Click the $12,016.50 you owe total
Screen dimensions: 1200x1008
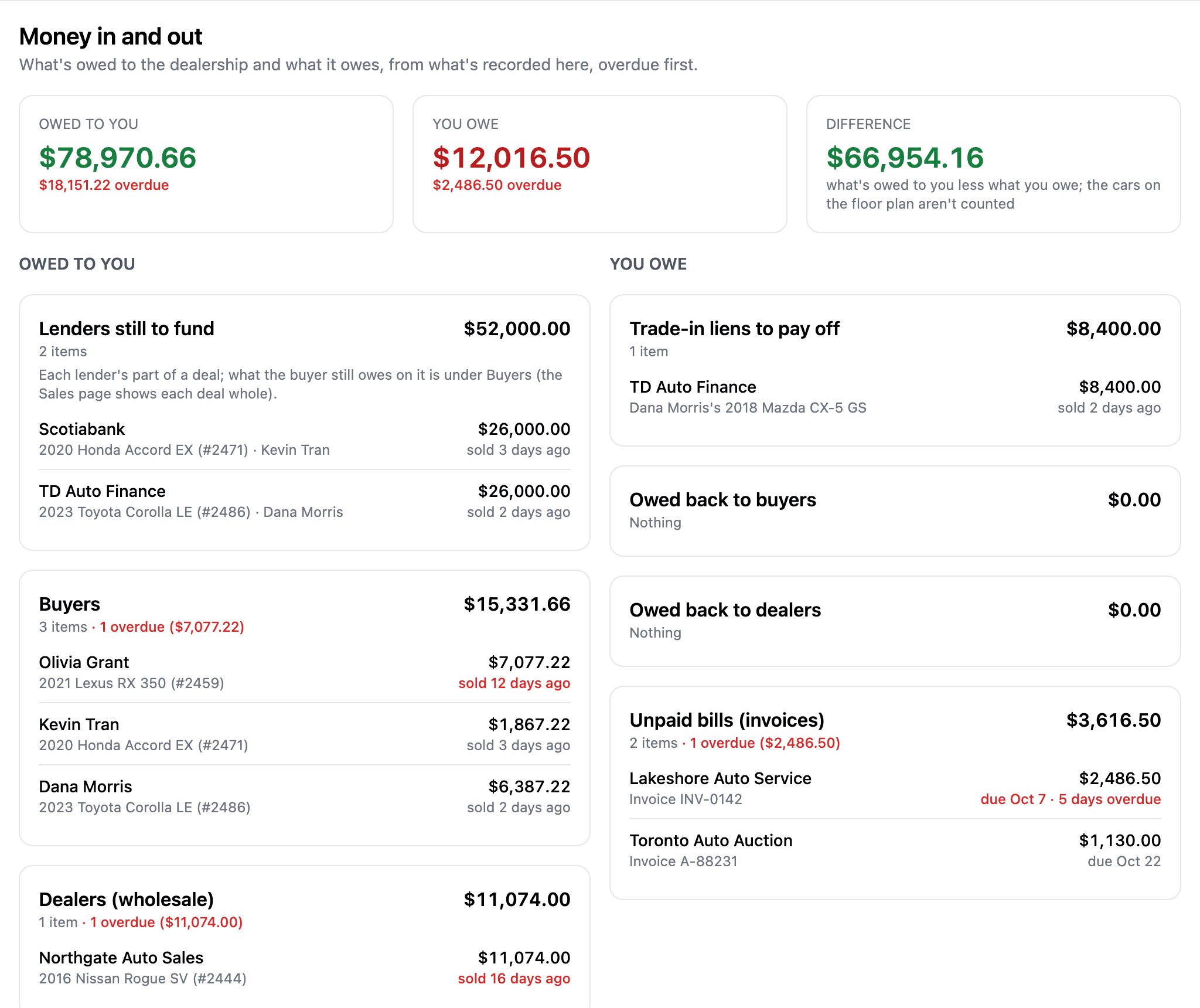click(512, 158)
